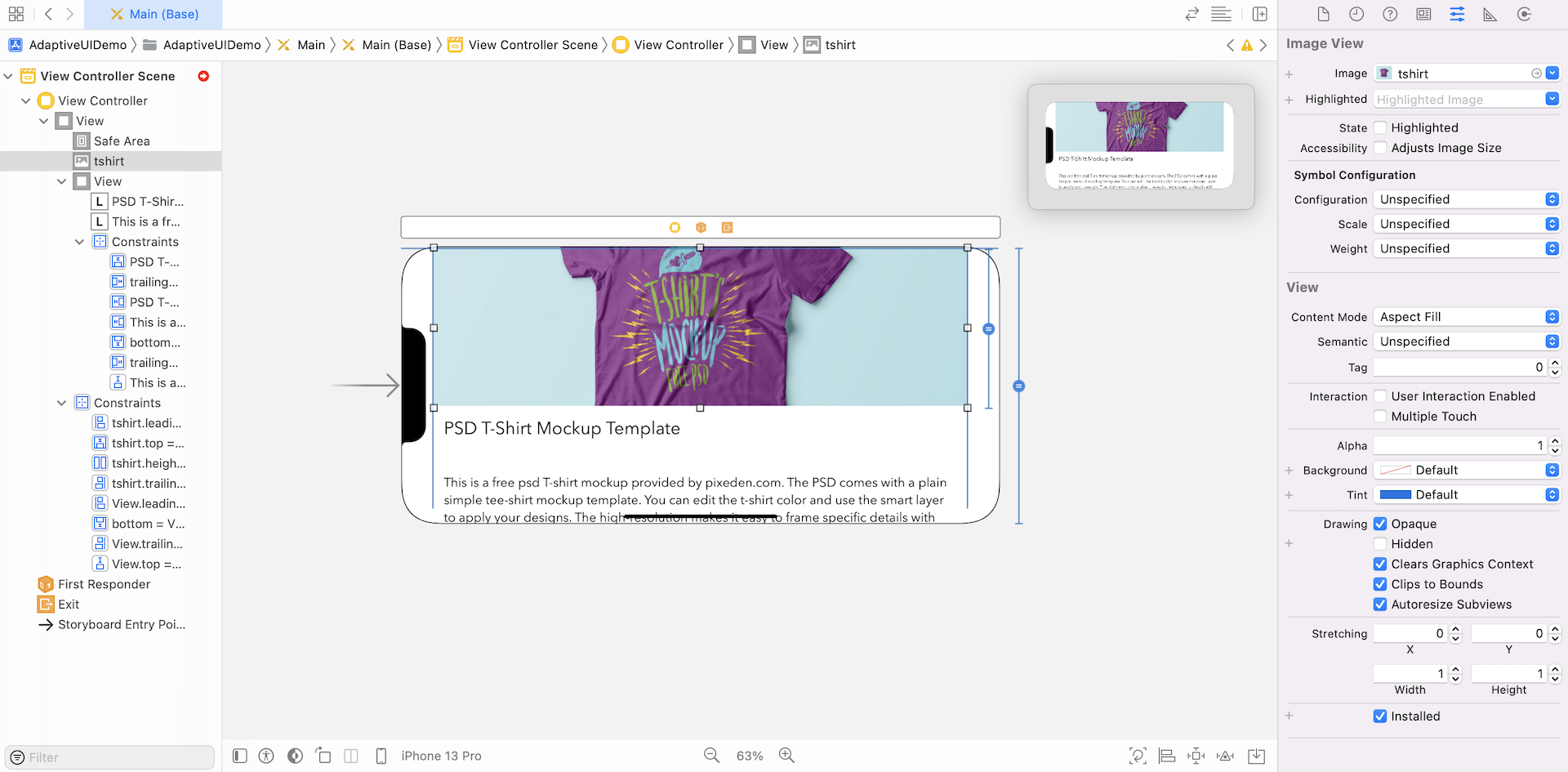Click the zoom in magnifier icon

tap(786, 756)
